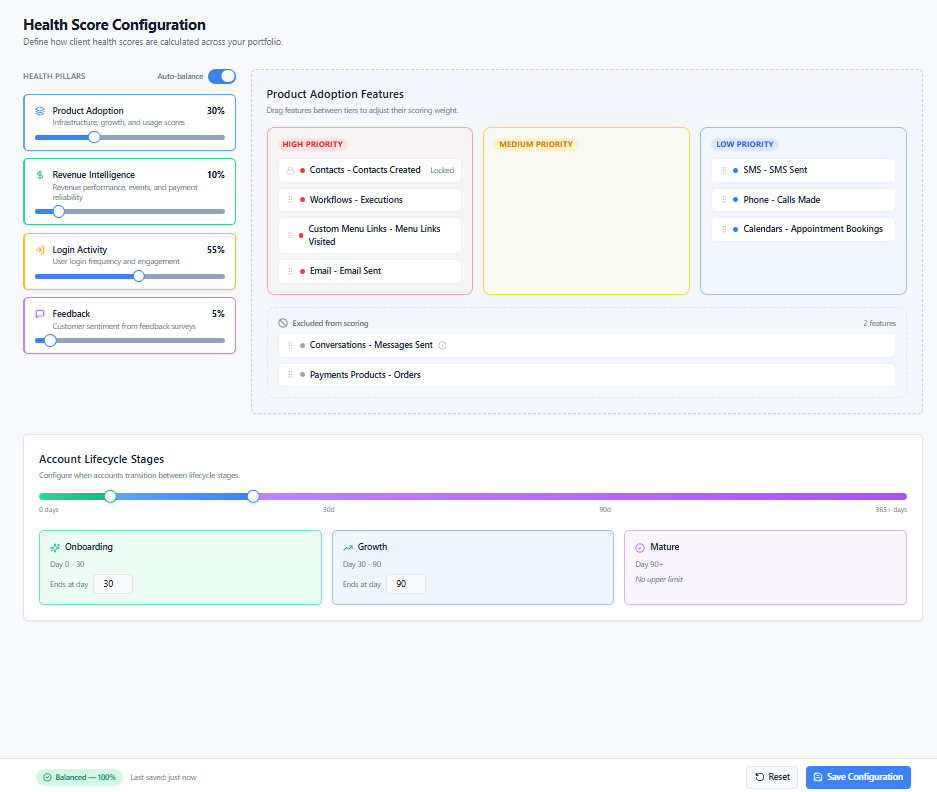
Task: Click the MEDIUM PRIORITY tier label
Action: [536, 145]
